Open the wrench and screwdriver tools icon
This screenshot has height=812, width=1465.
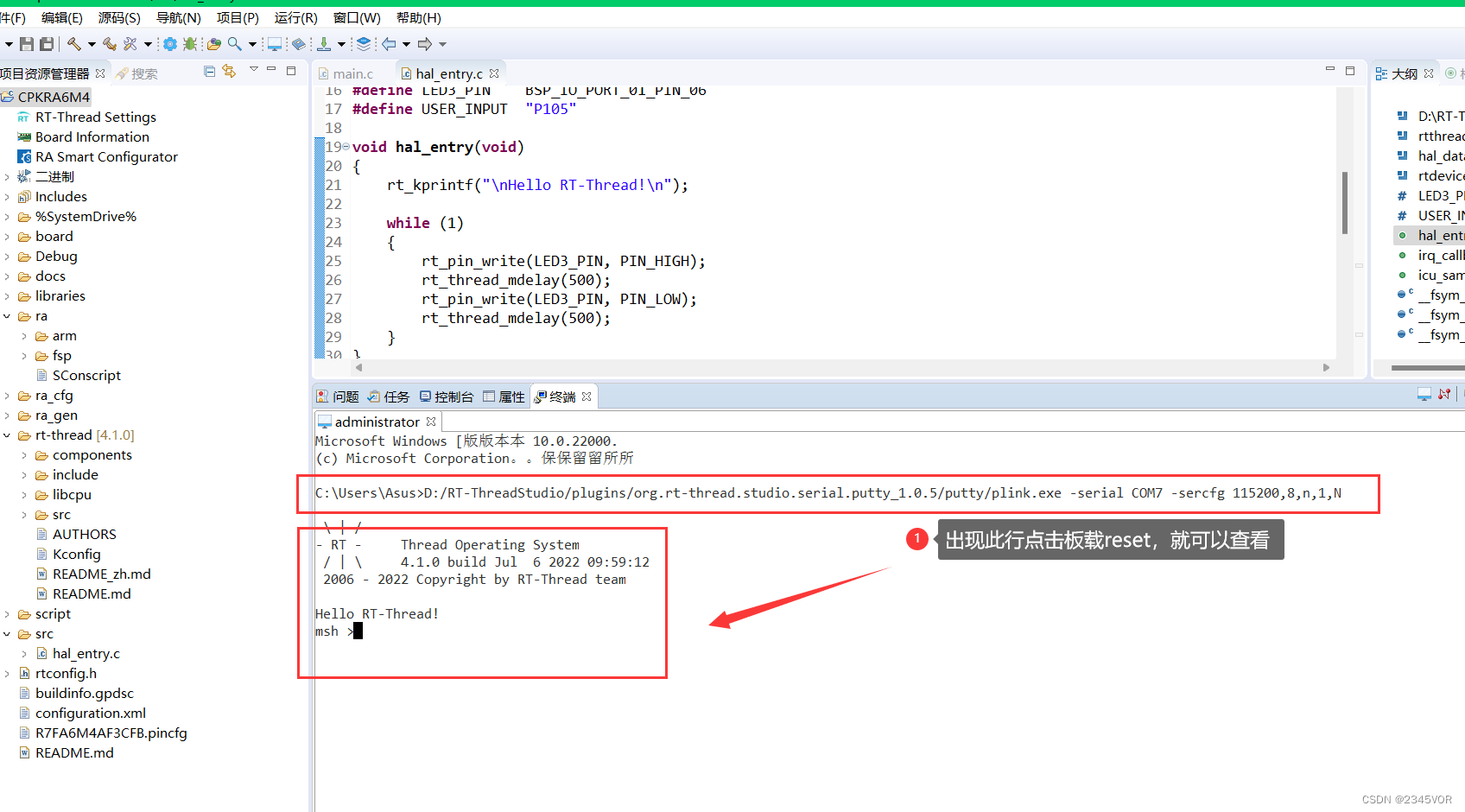pos(130,44)
